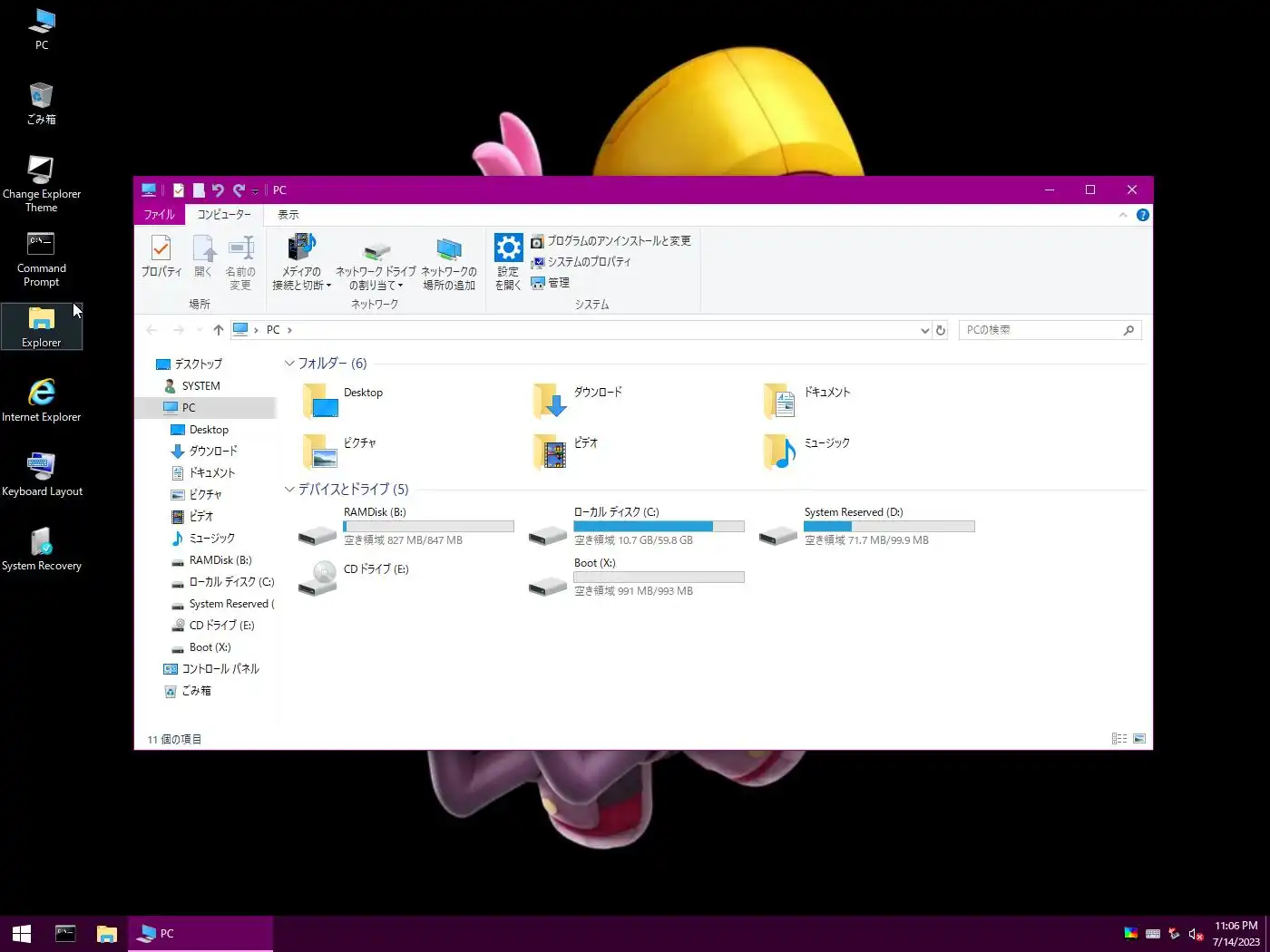
Task: Switch to the ファイル tab
Action: [160, 215]
